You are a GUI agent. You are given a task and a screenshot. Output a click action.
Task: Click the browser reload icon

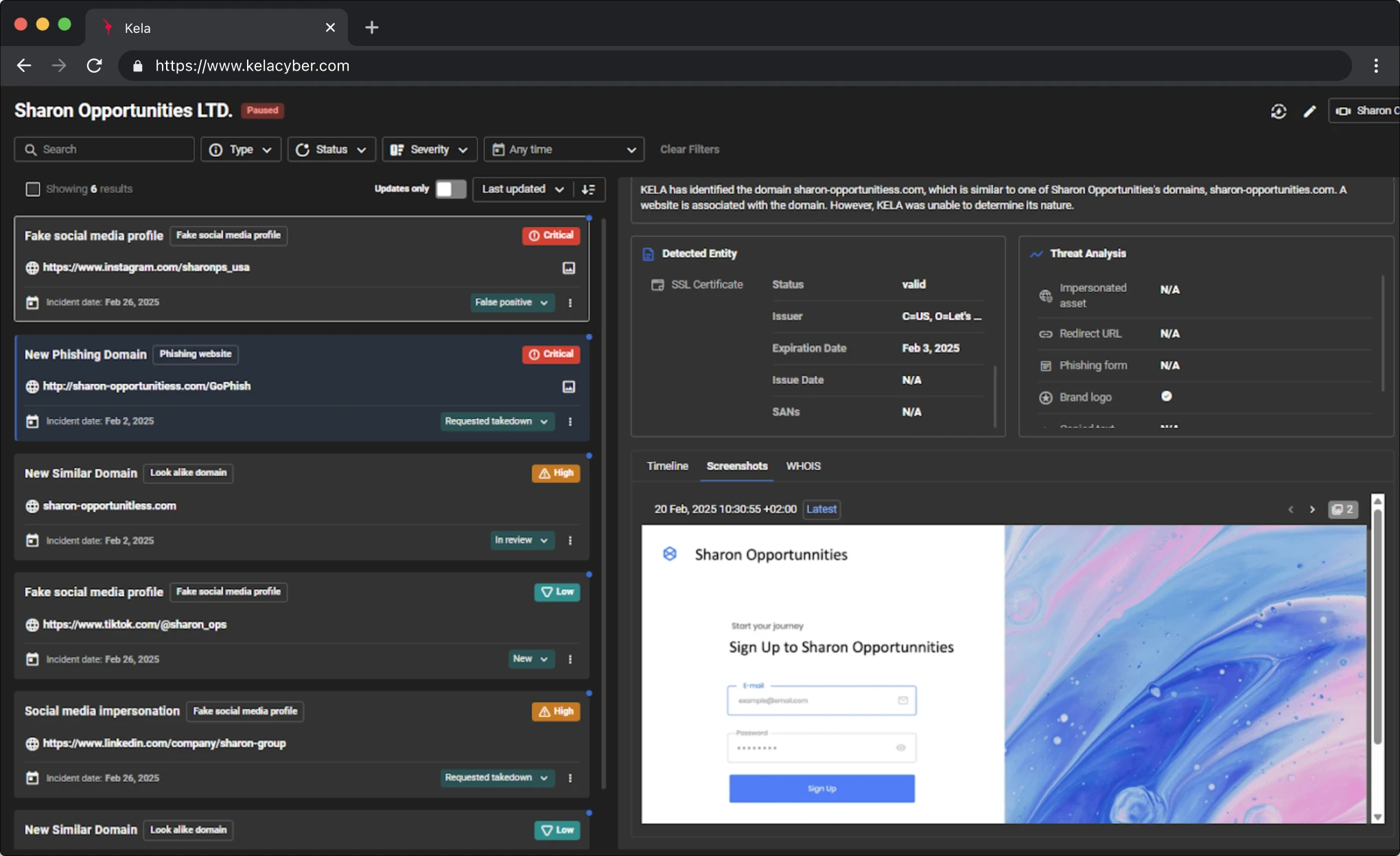(94, 66)
